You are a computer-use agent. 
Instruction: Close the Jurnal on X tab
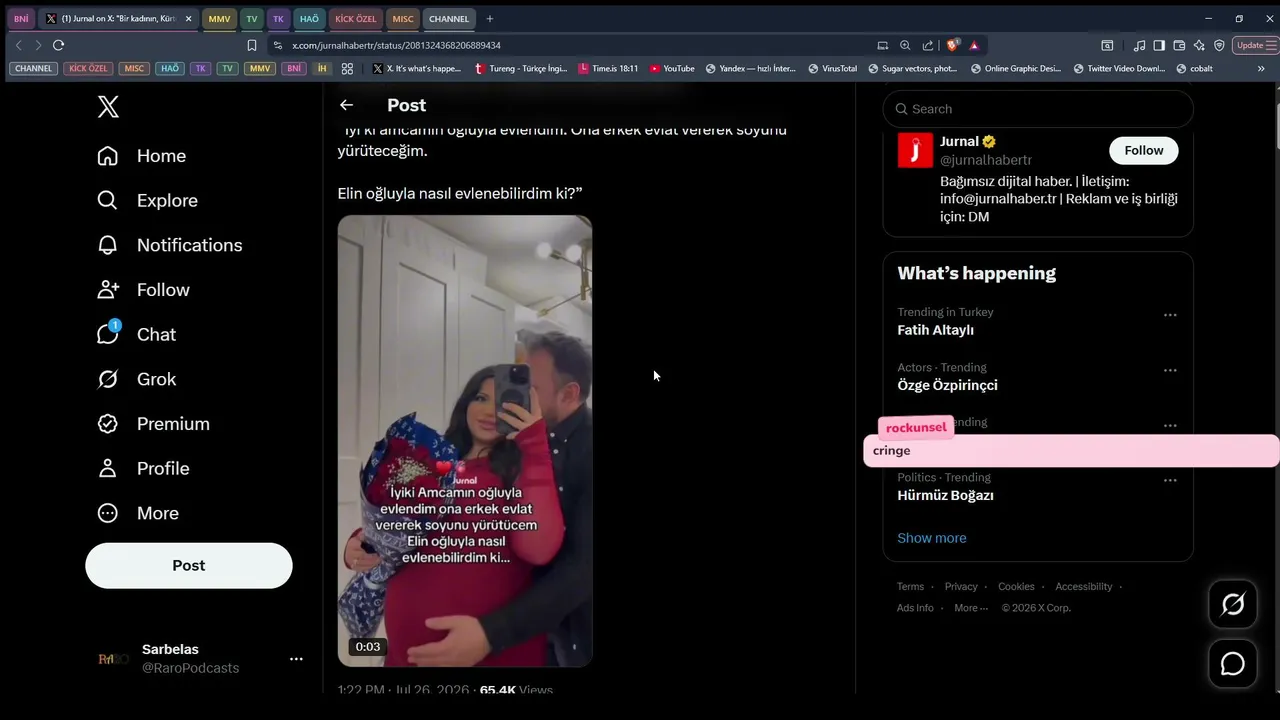coord(188,19)
